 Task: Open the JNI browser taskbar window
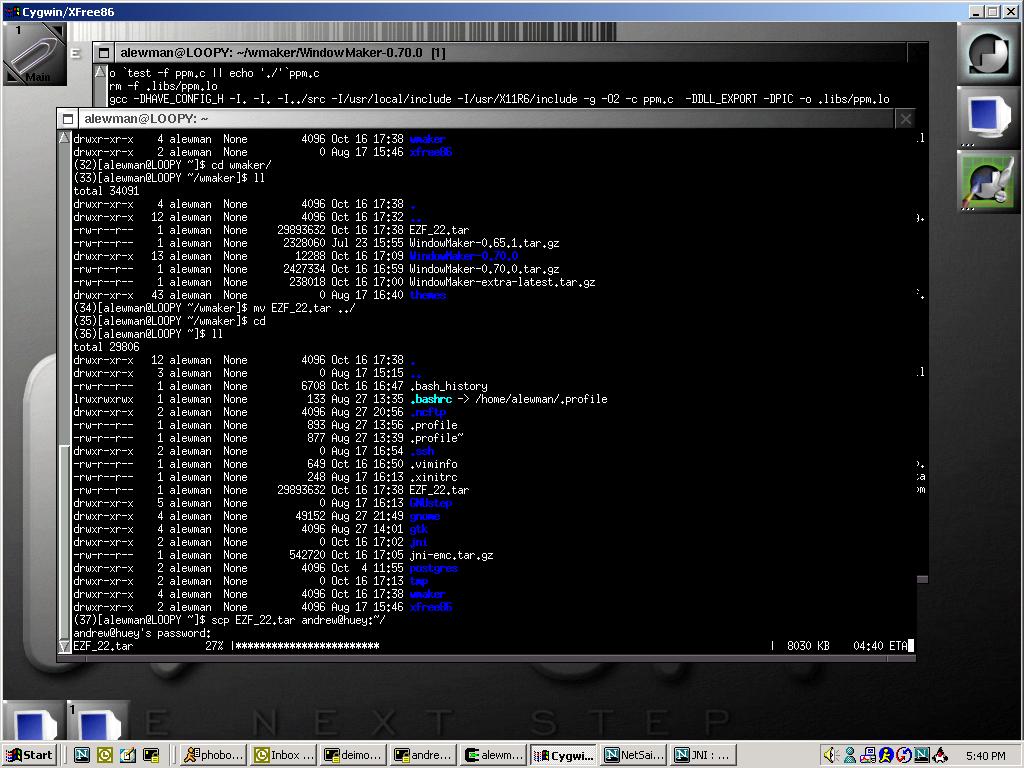pyautogui.click(x=702, y=755)
